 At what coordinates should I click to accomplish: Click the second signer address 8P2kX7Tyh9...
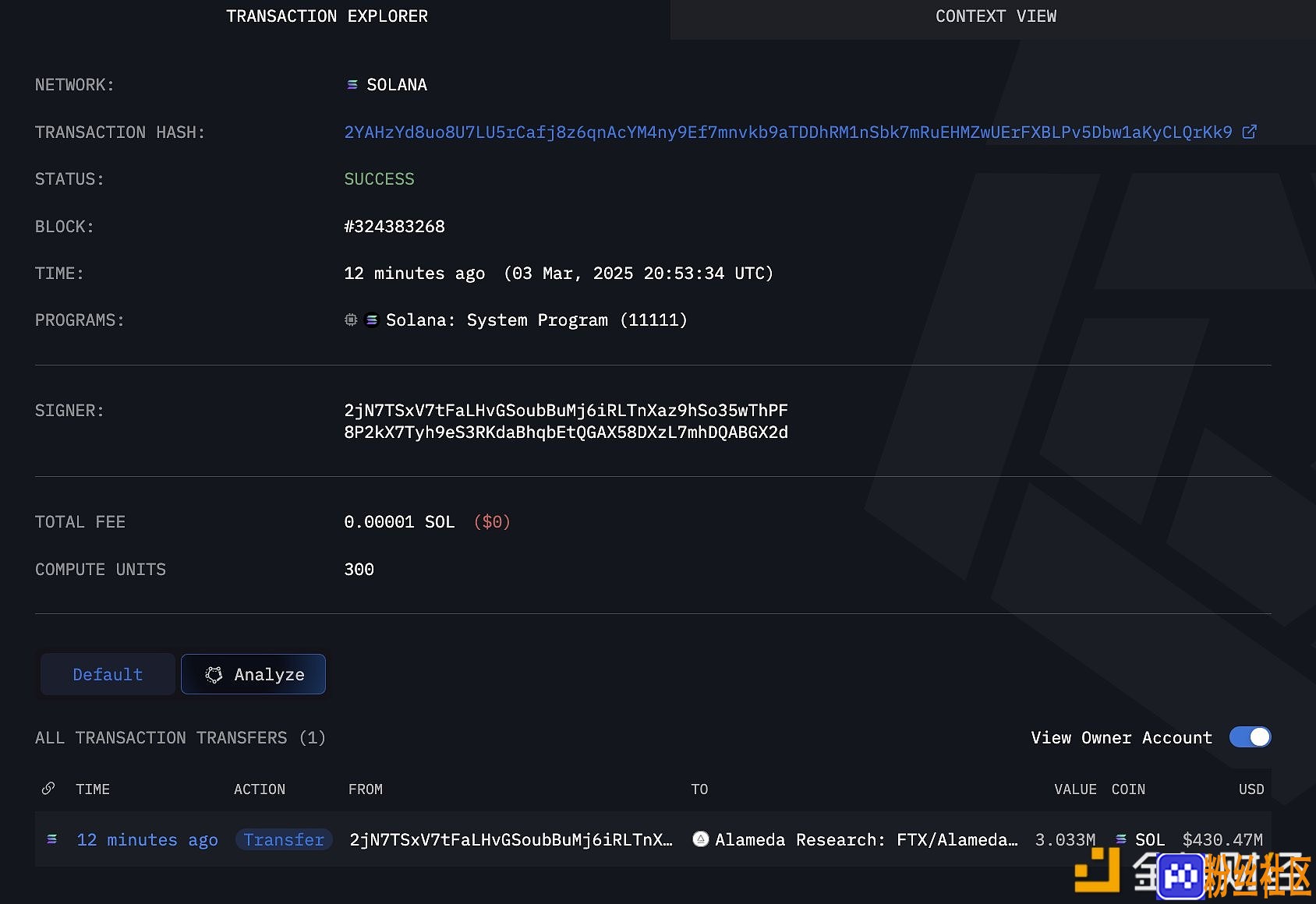point(566,432)
